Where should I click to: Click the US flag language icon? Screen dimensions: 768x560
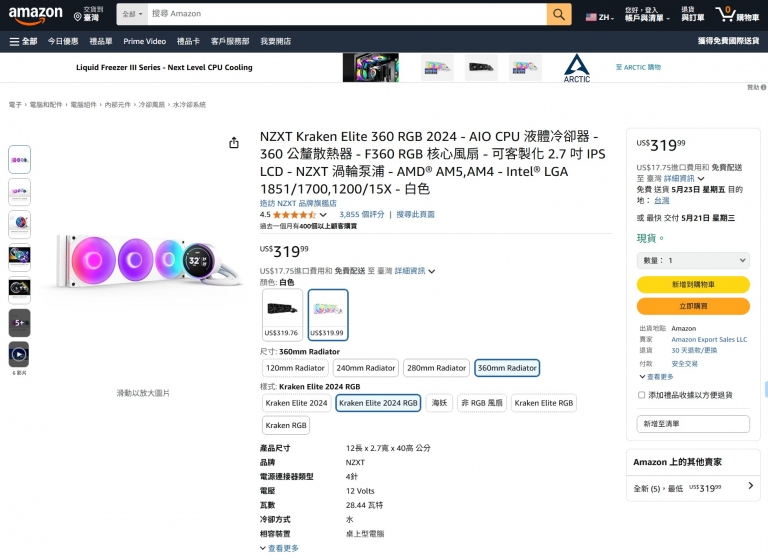click(x=591, y=17)
